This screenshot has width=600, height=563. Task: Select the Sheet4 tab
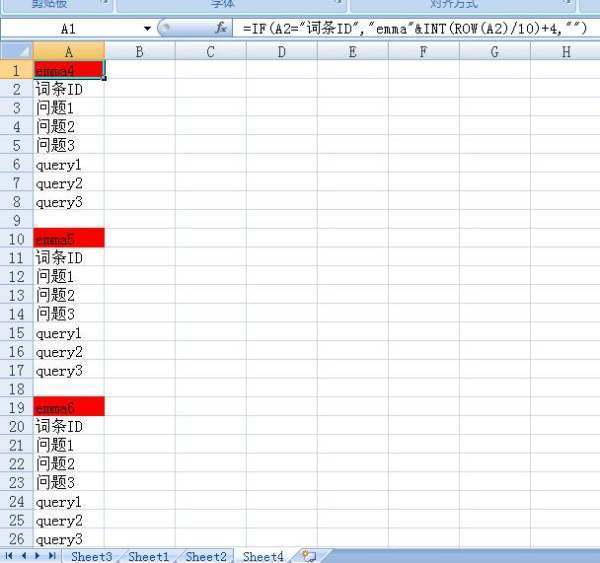point(263,556)
